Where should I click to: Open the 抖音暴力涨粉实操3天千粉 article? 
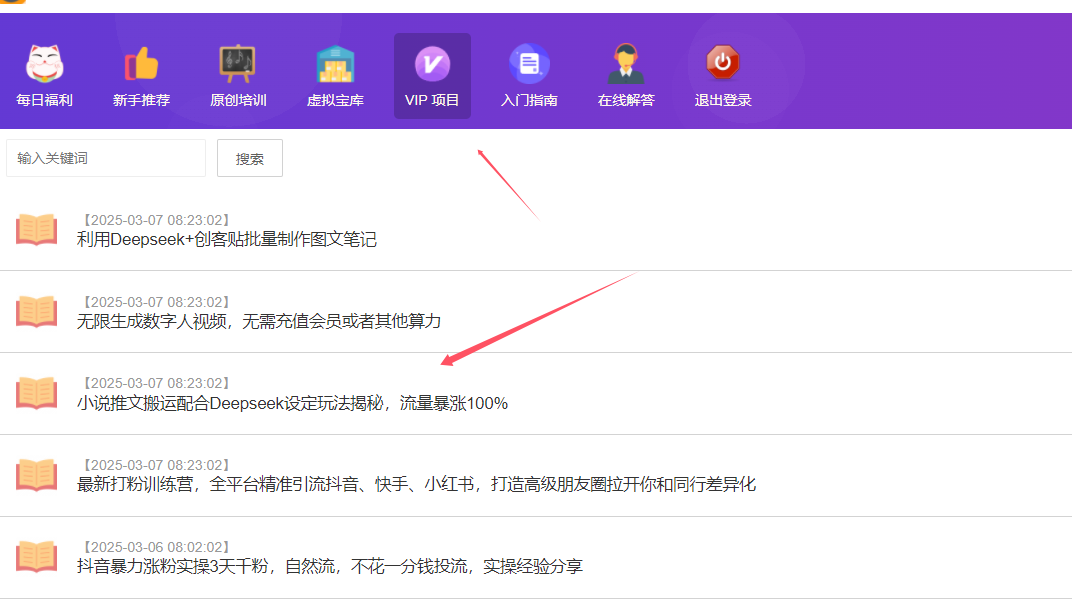point(329,567)
